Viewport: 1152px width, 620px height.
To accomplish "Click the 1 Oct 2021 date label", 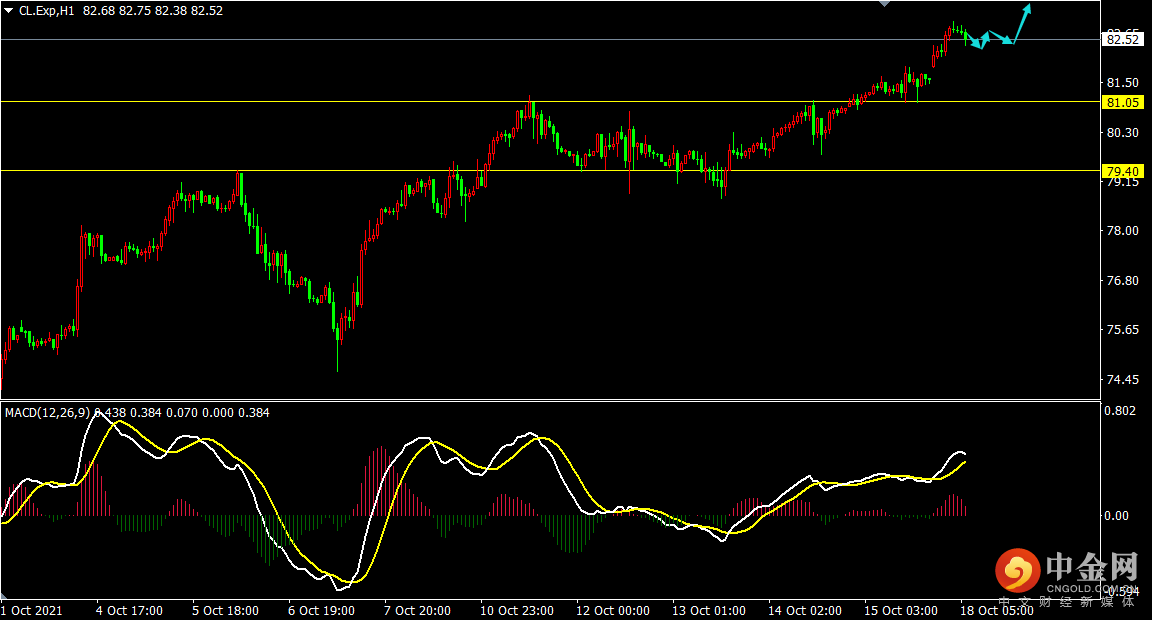I will click(32, 610).
